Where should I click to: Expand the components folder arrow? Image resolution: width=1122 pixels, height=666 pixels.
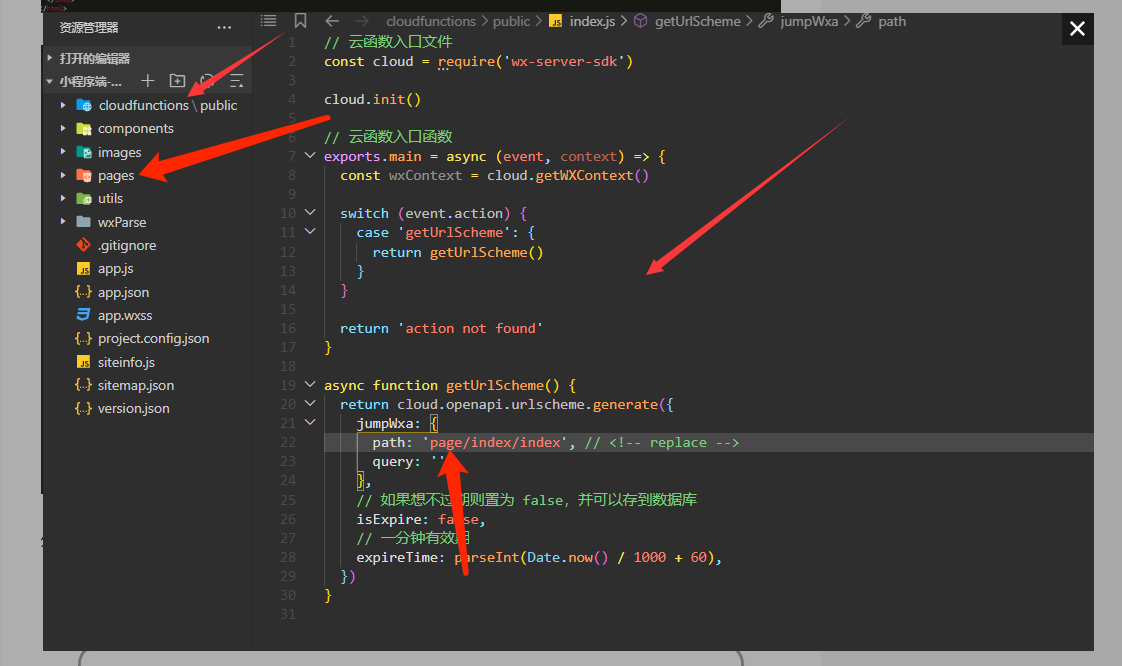(63, 129)
